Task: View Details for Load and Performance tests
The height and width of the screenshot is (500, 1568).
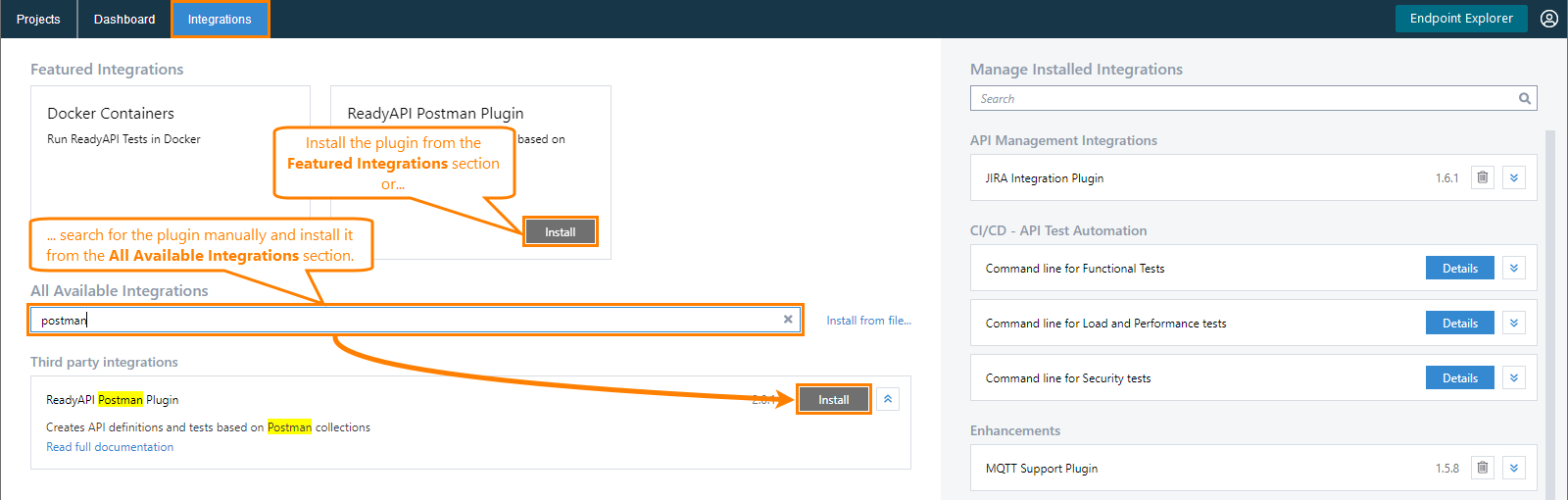Action: [1460, 324]
